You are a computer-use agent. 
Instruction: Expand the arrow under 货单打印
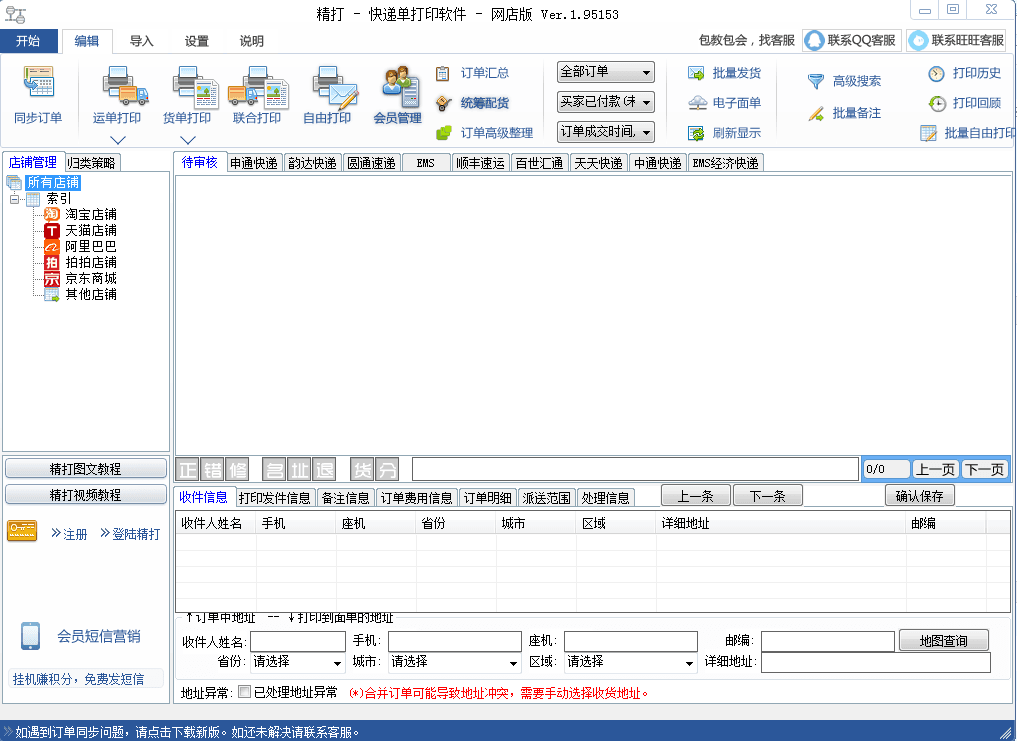pos(187,140)
